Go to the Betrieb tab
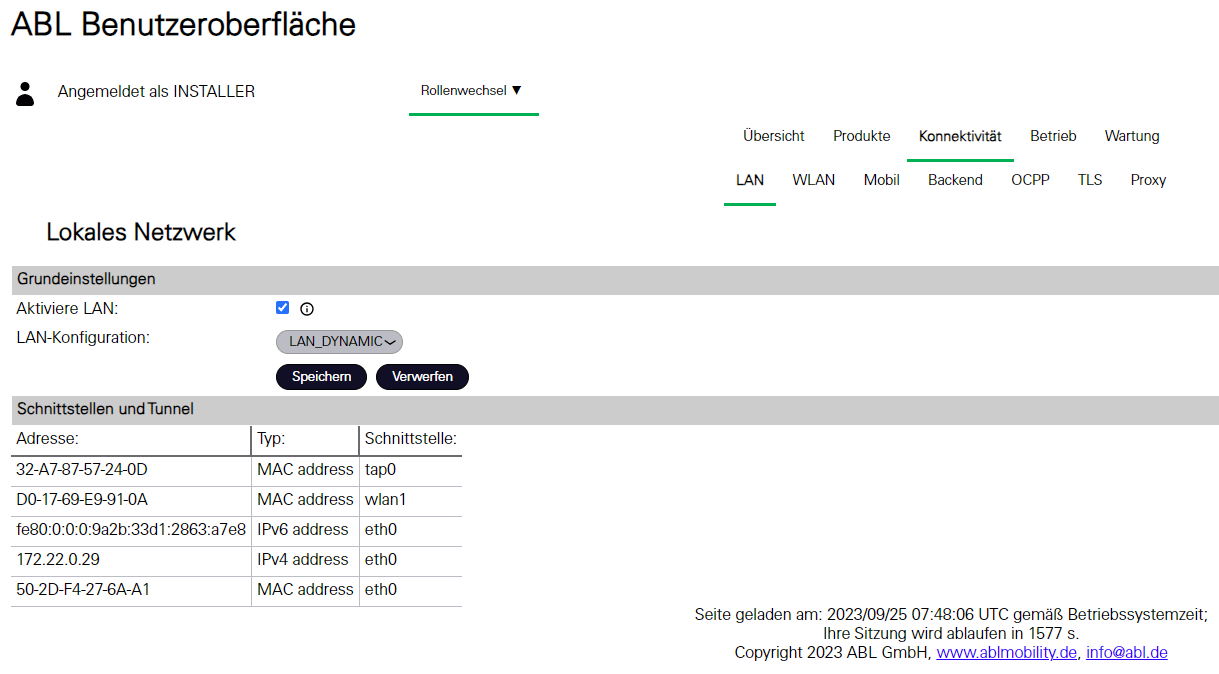The width and height of the screenshot is (1219, 674). pyautogui.click(x=1053, y=136)
